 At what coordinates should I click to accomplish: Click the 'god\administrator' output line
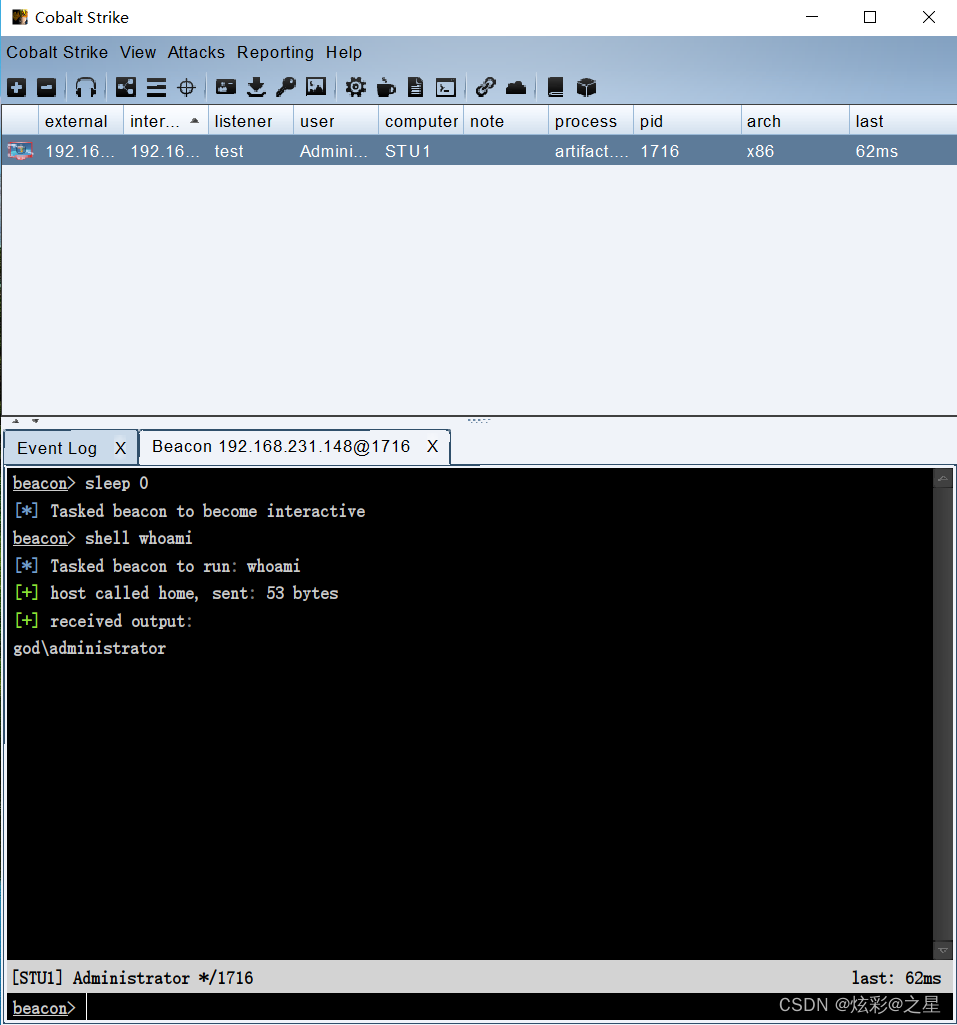(90, 648)
